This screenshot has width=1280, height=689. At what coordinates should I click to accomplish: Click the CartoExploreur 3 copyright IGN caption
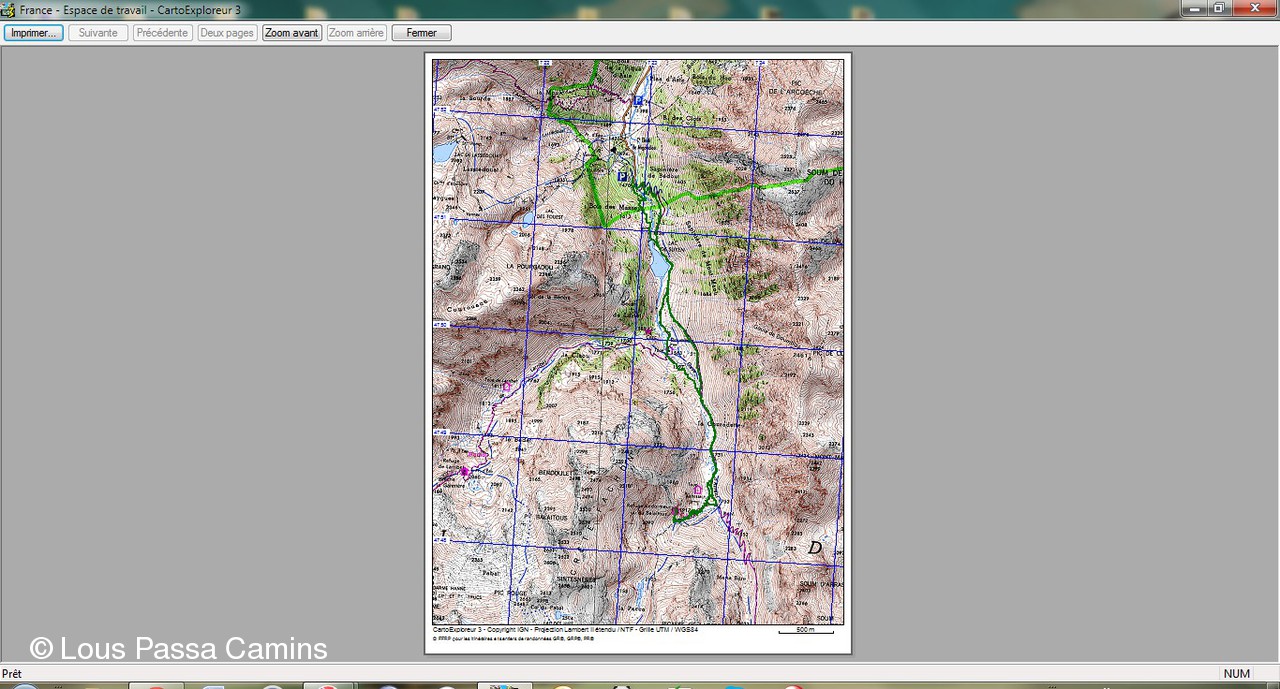[x=565, y=630]
